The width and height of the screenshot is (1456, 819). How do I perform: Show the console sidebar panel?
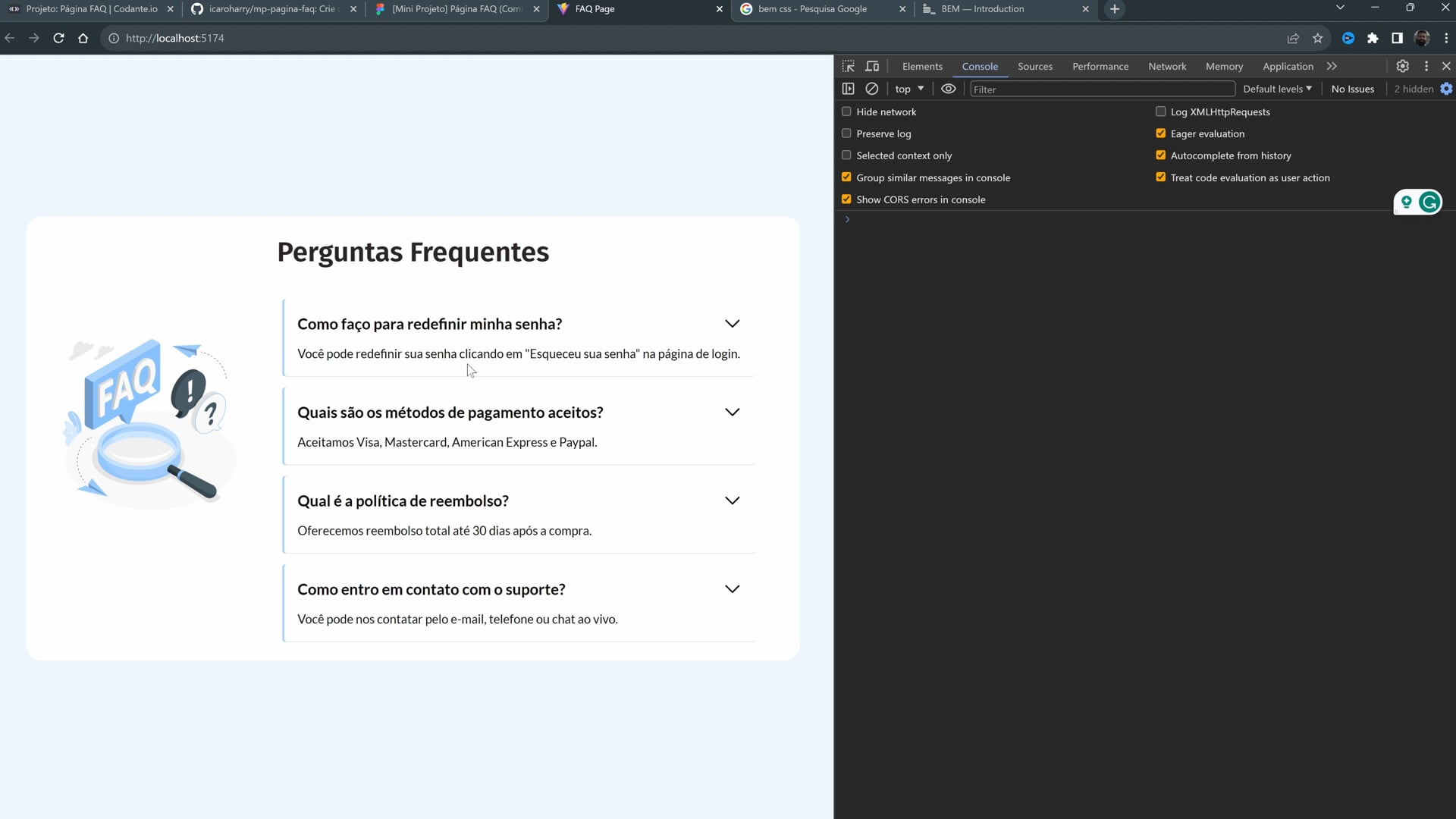tap(848, 89)
